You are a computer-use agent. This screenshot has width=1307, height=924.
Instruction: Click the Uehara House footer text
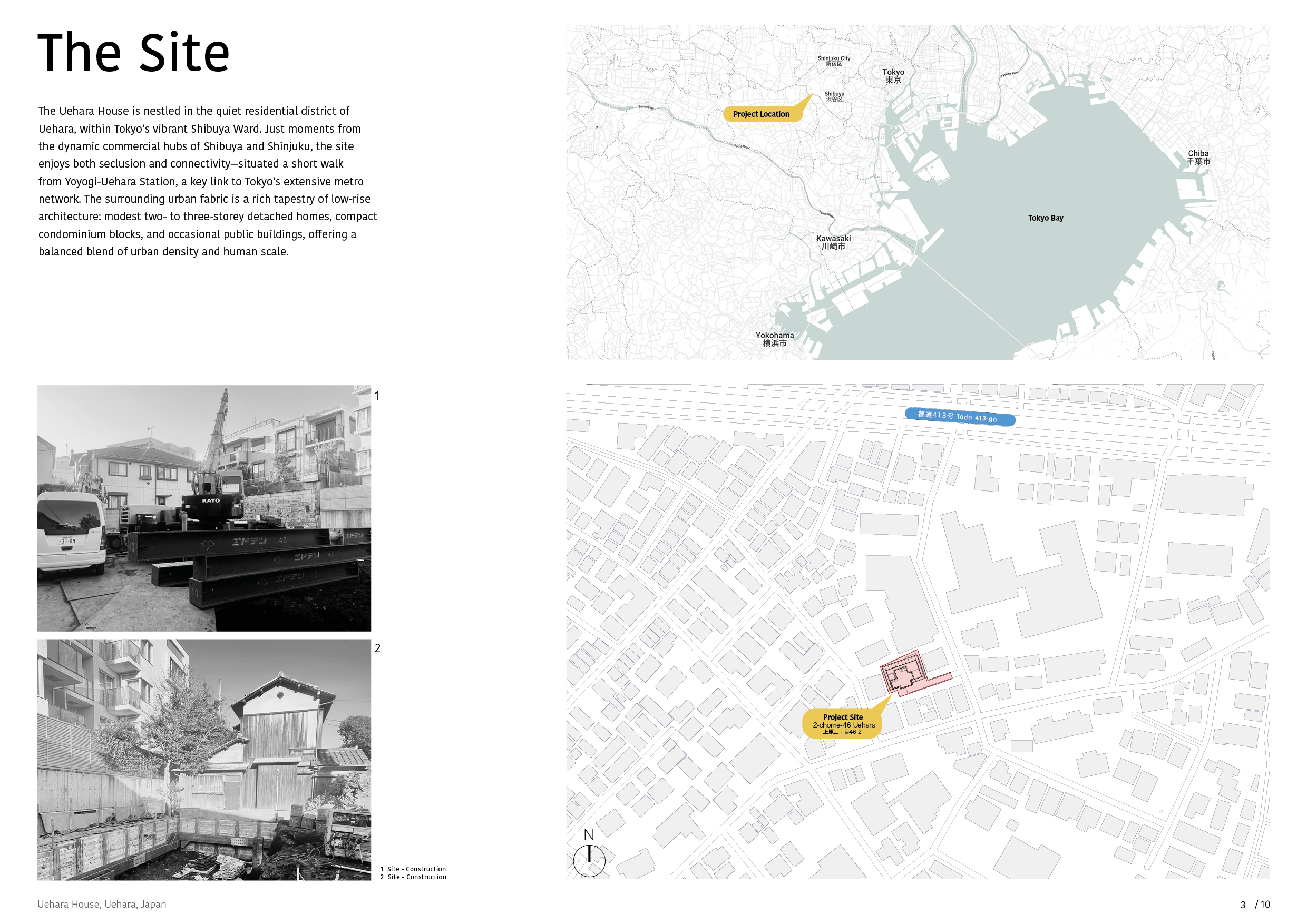pos(102,904)
